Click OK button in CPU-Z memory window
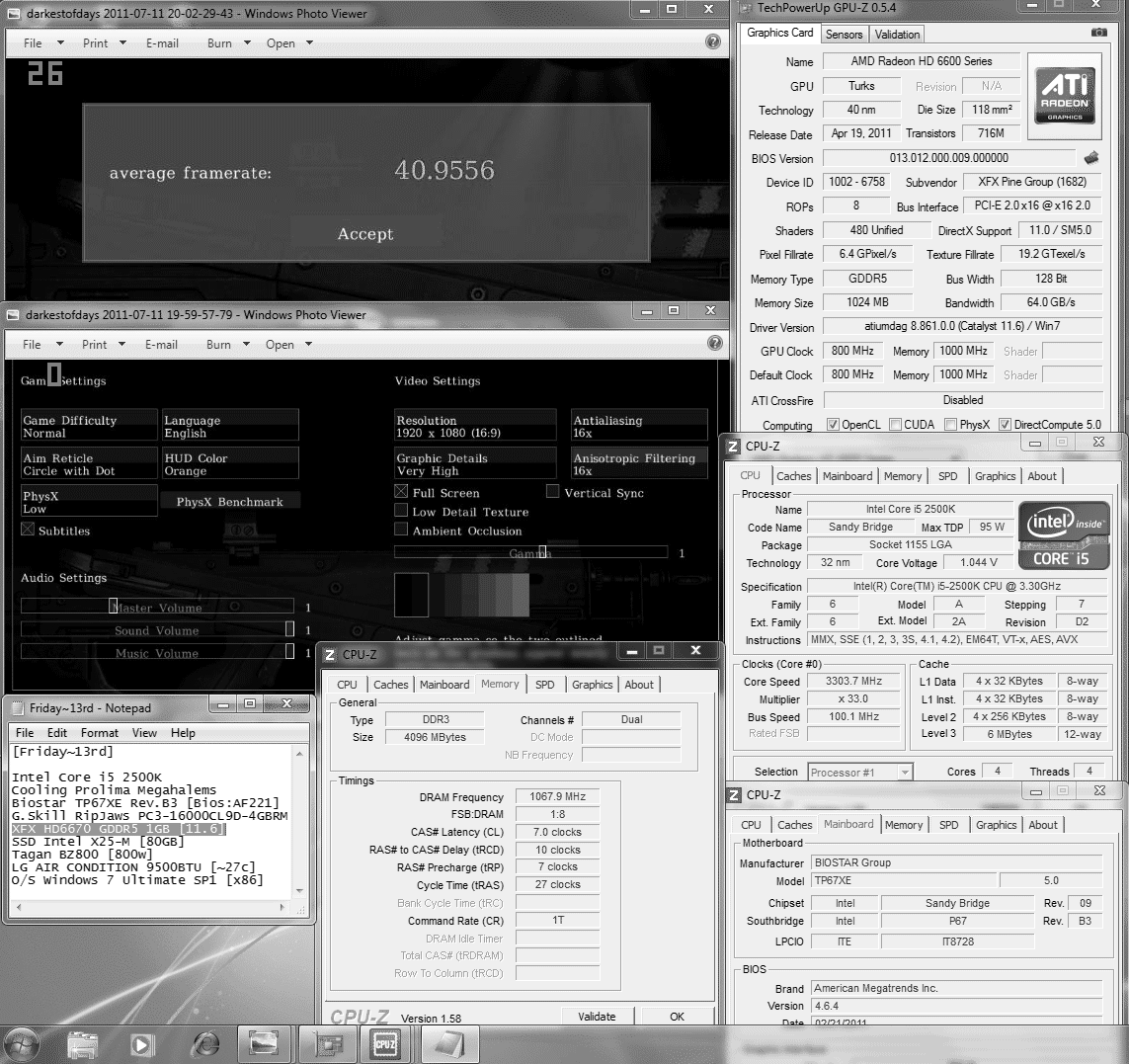Image resolution: width=1129 pixels, height=1064 pixels. pos(677,1017)
